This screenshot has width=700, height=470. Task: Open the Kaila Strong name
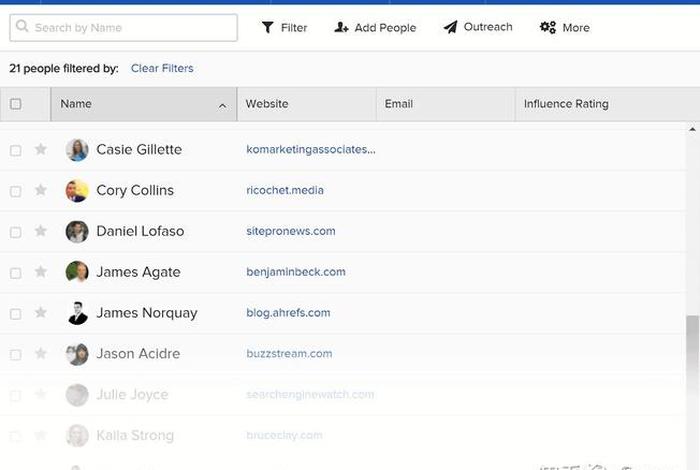[135, 435]
